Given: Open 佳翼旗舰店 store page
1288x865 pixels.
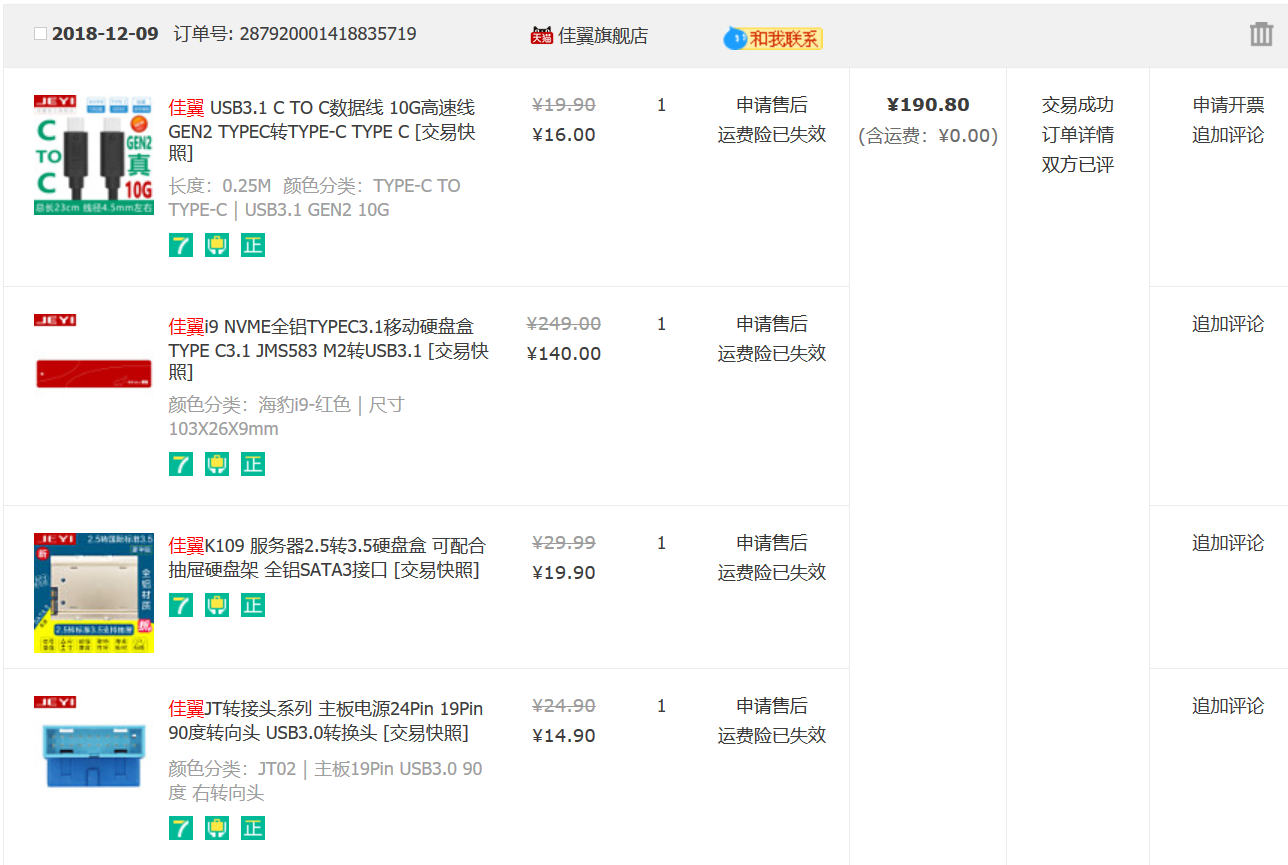Looking at the screenshot, I should click(603, 36).
